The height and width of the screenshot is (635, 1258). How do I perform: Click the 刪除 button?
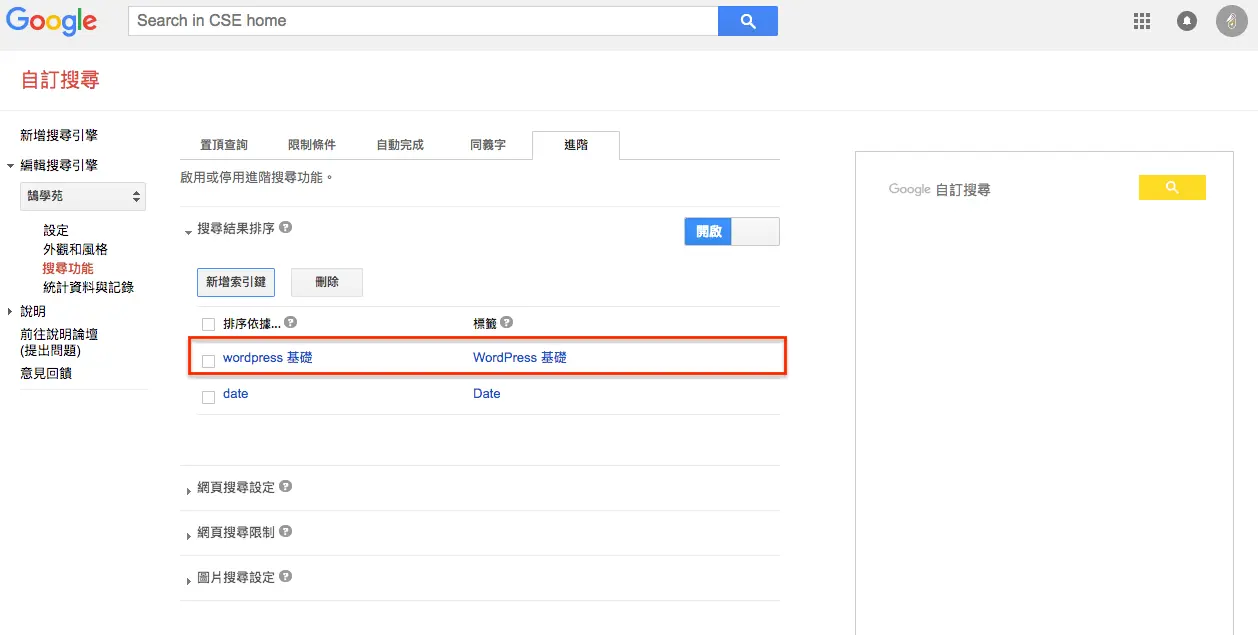tap(327, 282)
